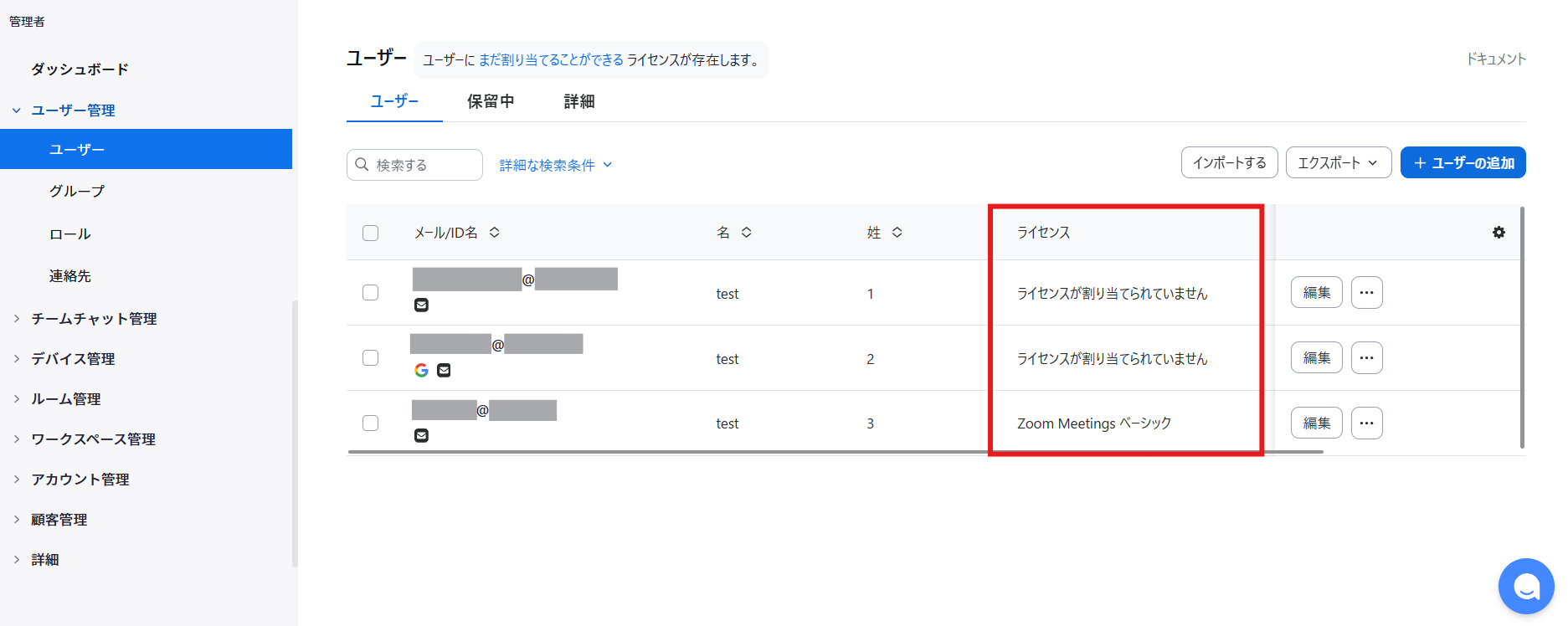
Task: Click the search magnifier icon
Action: point(362,165)
